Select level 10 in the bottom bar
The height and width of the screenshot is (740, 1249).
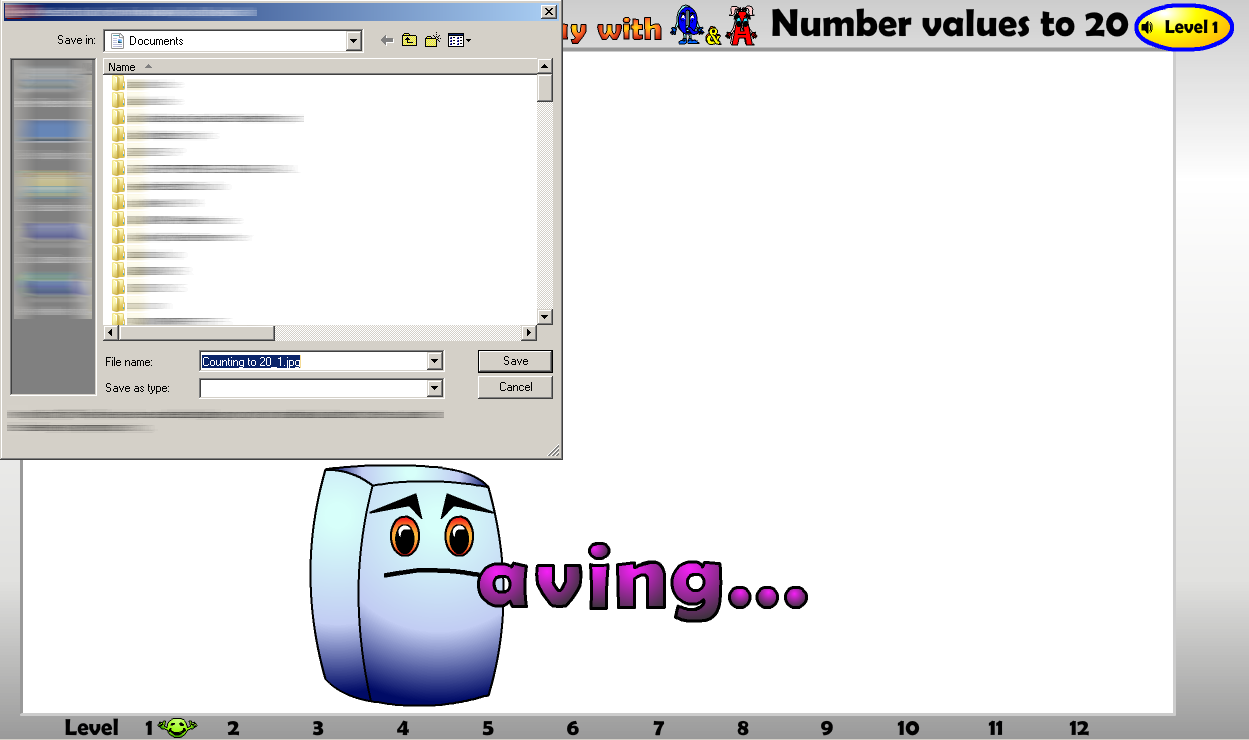coord(908,728)
